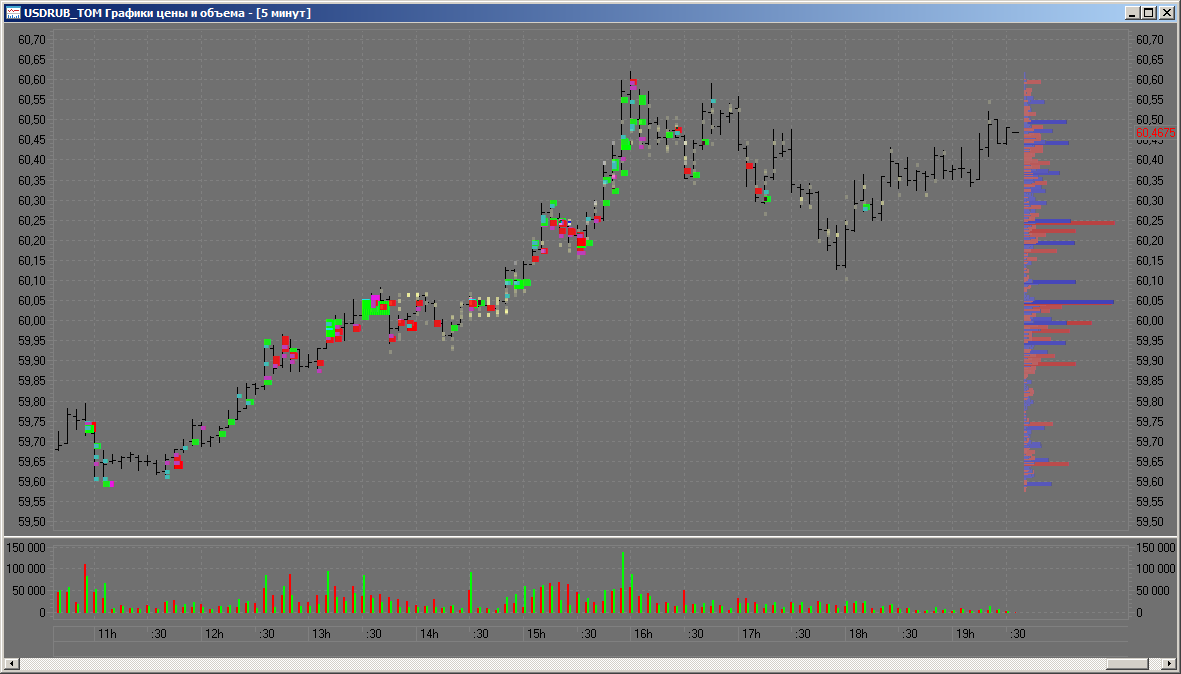The width and height of the screenshot is (1181, 674).
Task: Click the 19h label on time axis
Action: tap(965, 634)
